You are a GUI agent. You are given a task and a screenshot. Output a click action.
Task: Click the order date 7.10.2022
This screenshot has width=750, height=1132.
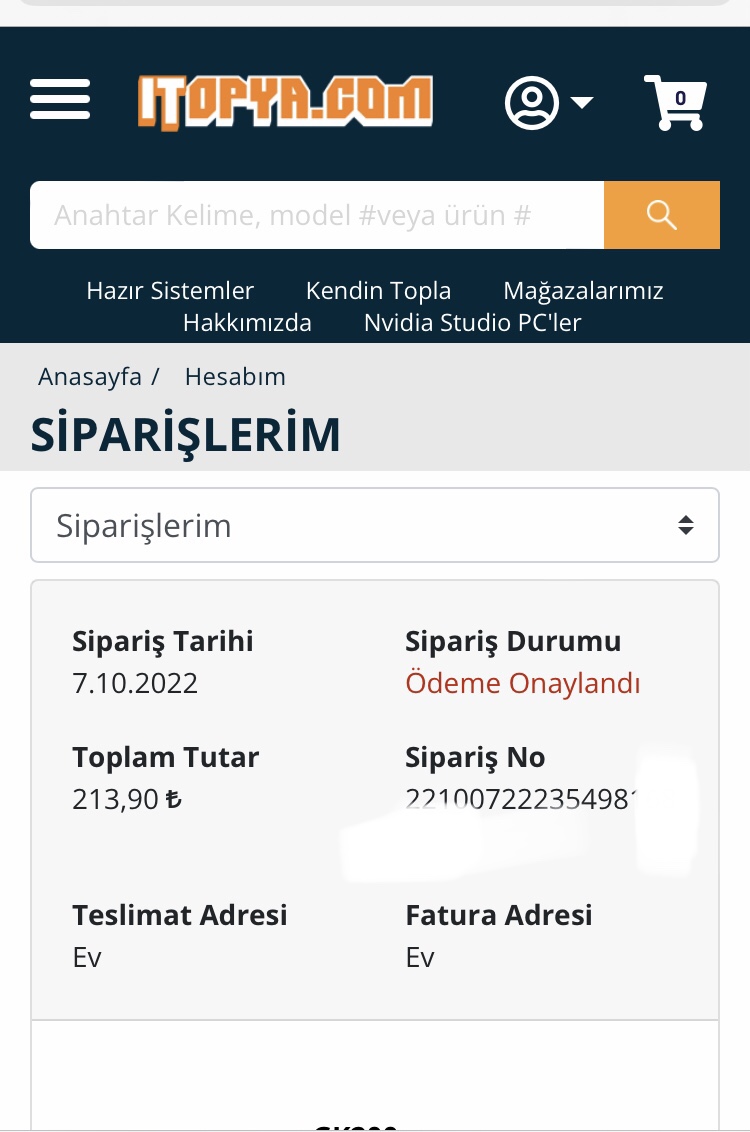coord(135,684)
